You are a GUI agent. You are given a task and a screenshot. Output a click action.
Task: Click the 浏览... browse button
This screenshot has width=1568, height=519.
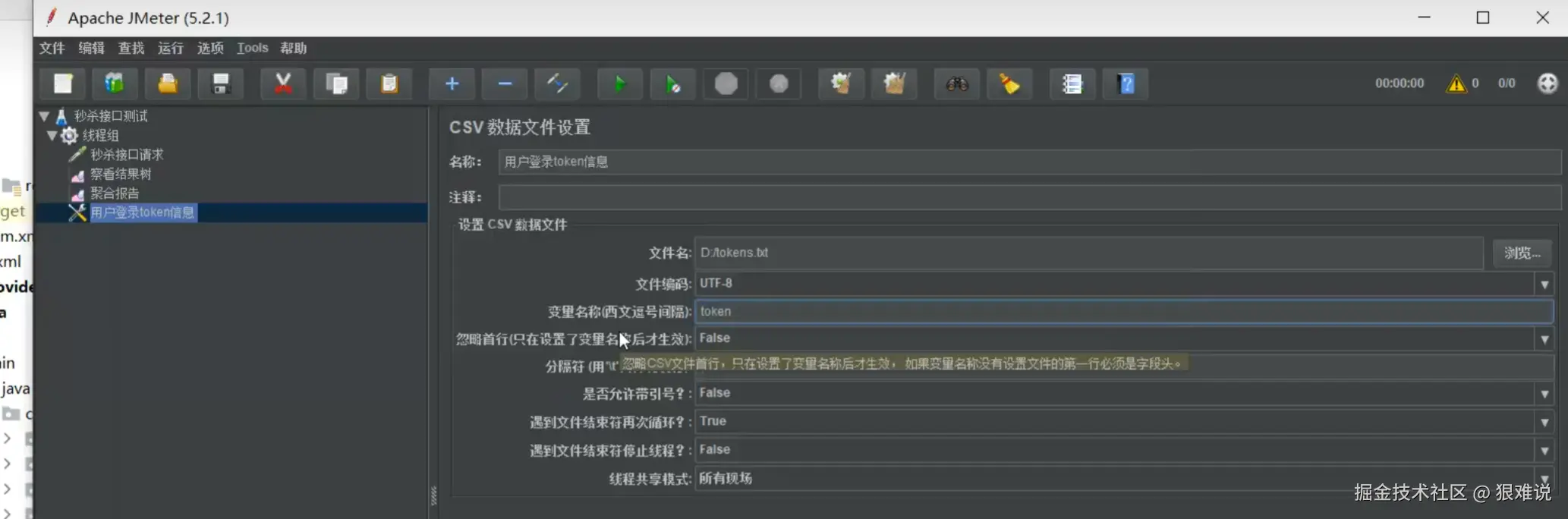(1522, 253)
